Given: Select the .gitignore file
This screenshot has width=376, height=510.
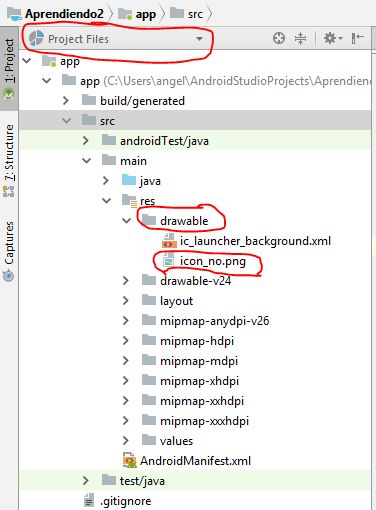Looking at the screenshot, I should coord(125,501).
